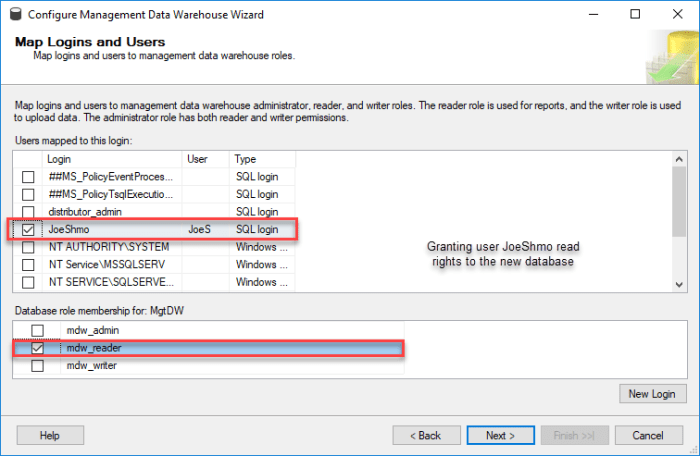Viewport: 700px width, 456px height.
Task: Go to the Next wizard page
Action: point(500,435)
